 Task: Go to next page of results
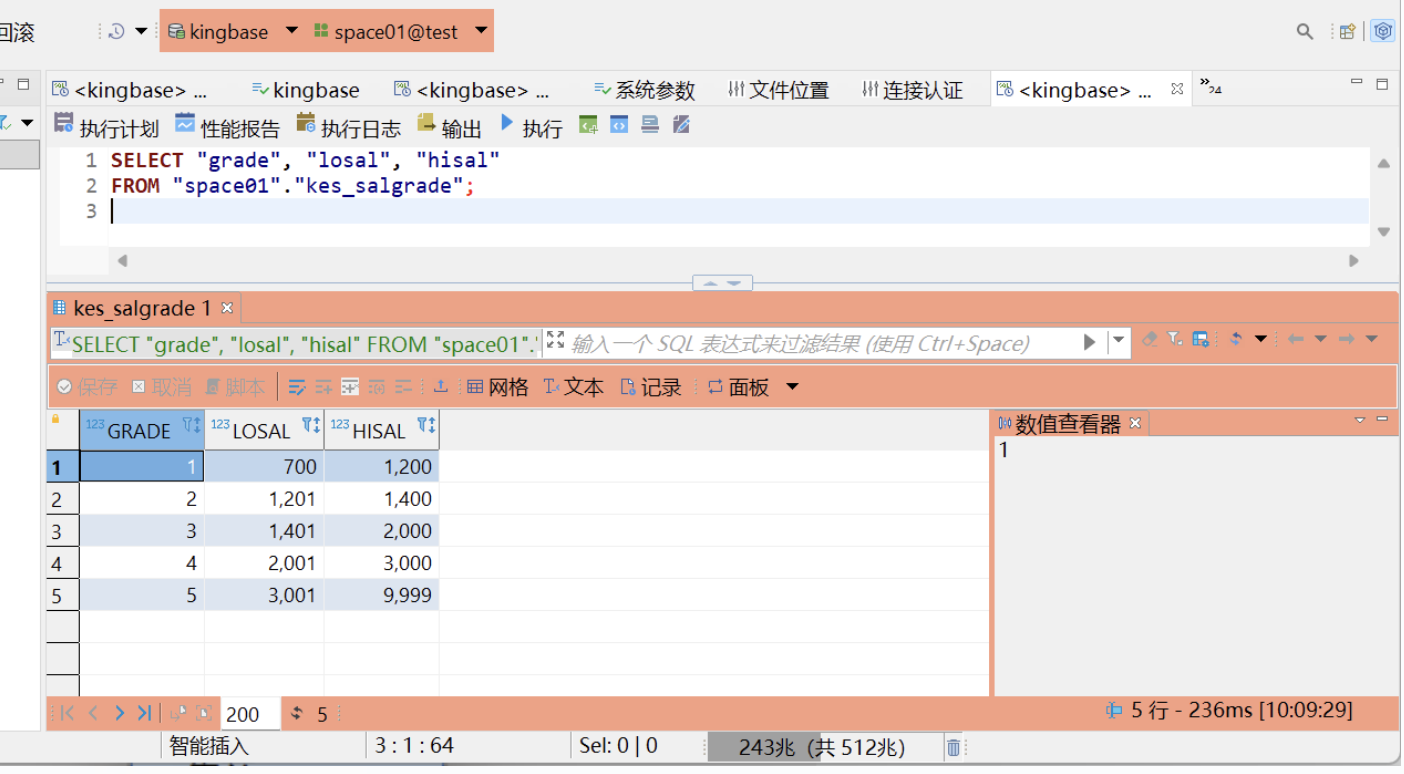(x=119, y=713)
